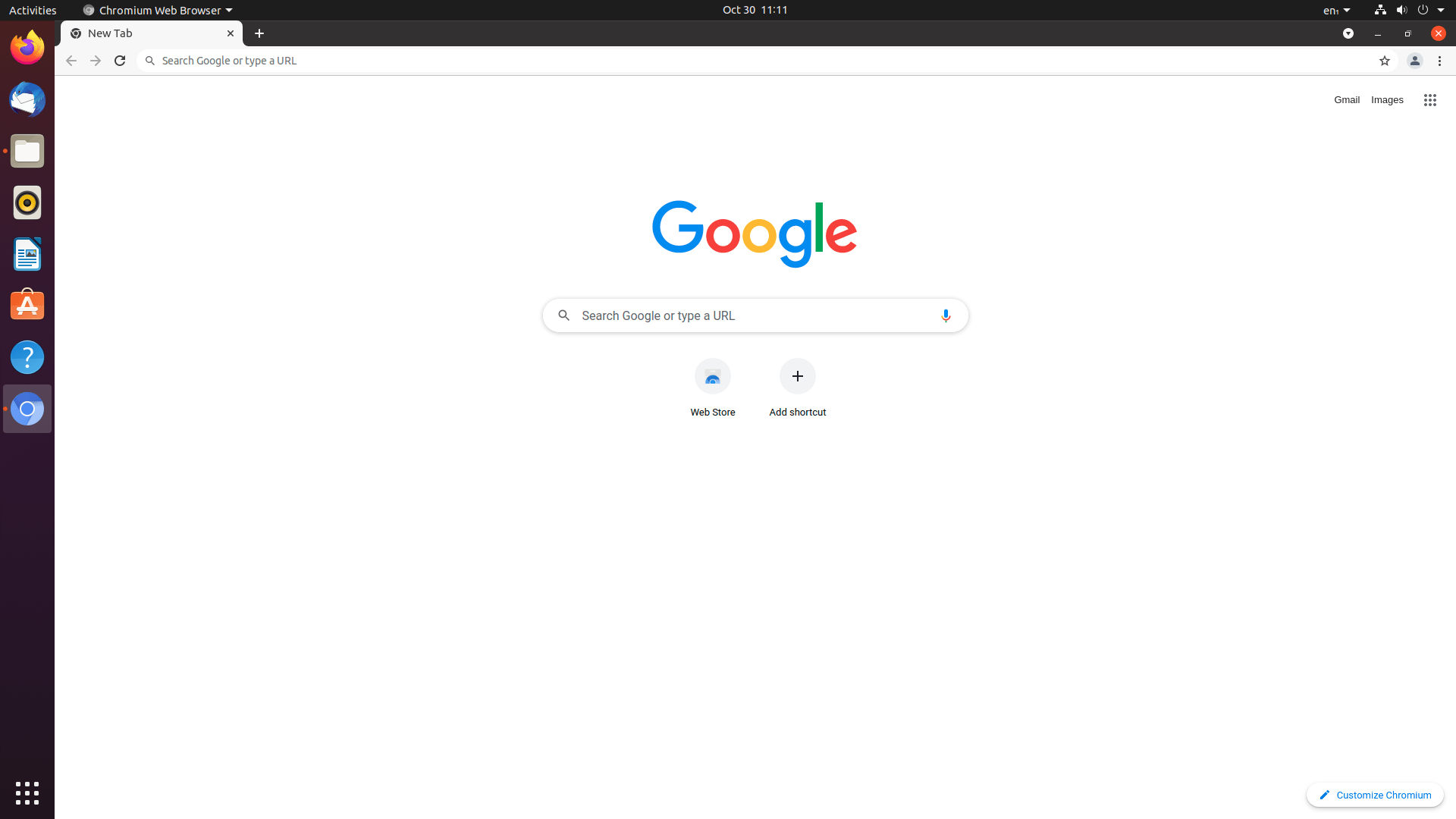Click the Google microphone voice search icon
Viewport: 1456px width, 819px height.
coord(944,315)
